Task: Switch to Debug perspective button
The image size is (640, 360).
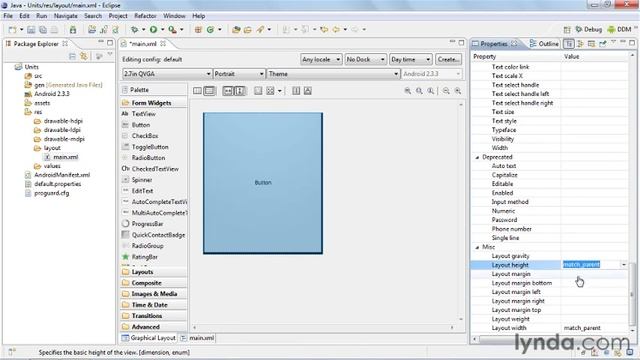Action: 589,29
